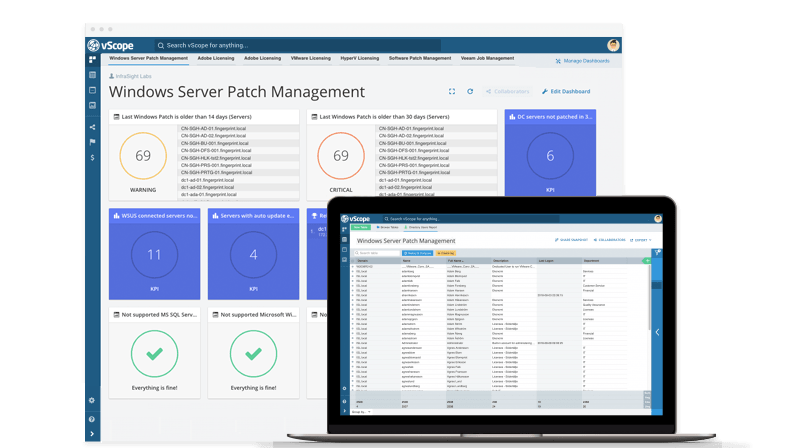Toggle fullscreen for the Windows Server Patch dashboard
Viewport: 800px width, 448px height.
pyautogui.click(x=452, y=91)
